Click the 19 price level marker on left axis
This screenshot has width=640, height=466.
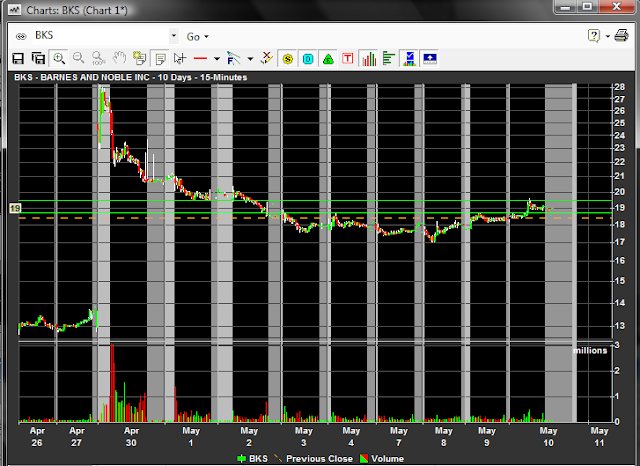tap(15, 209)
